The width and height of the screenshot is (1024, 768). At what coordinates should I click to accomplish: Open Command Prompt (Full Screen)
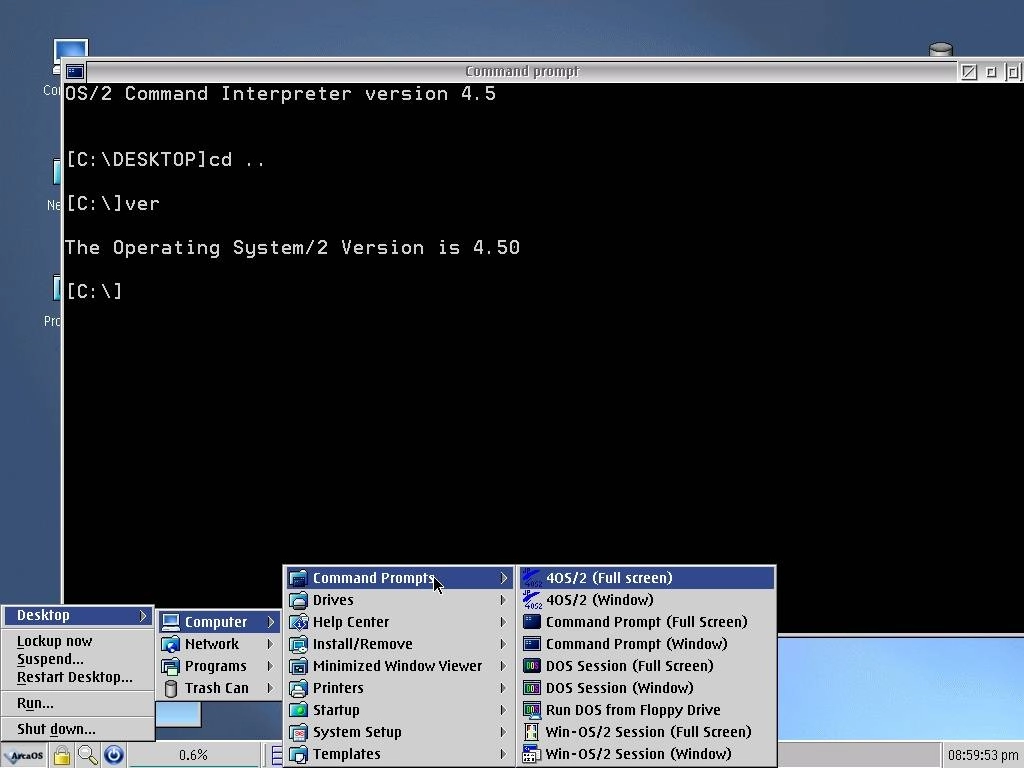click(647, 622)
